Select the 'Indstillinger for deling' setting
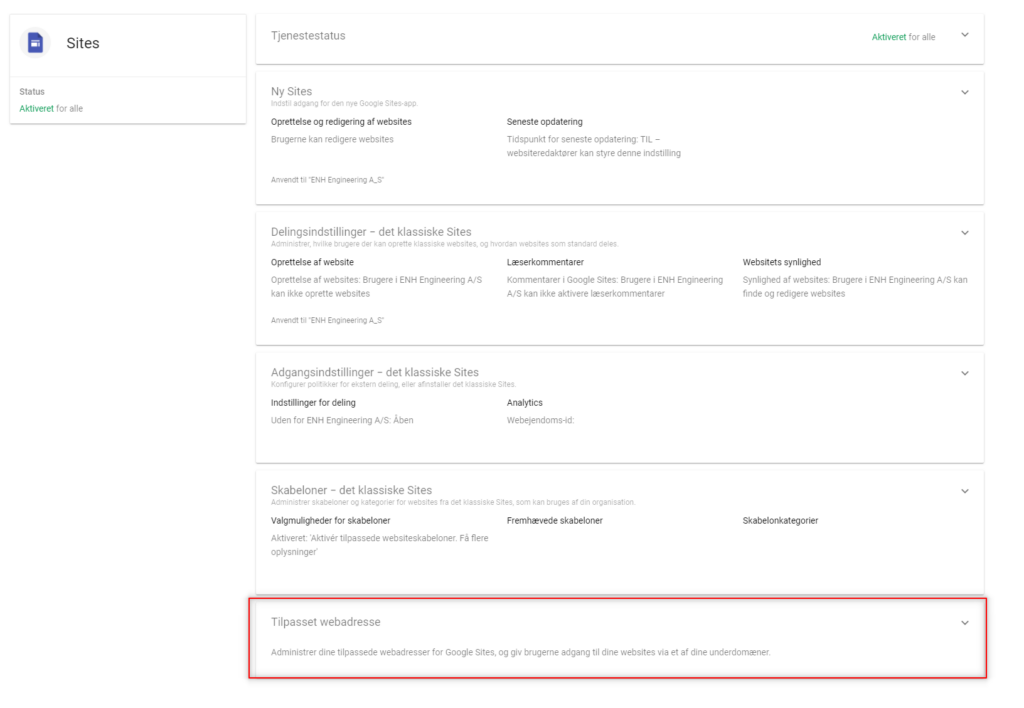Screen dimensions: 1024x708 [x=313, y=402]
